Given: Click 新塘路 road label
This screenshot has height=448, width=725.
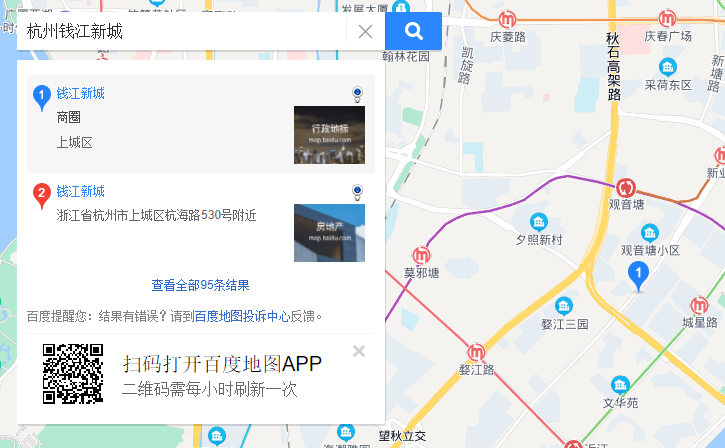Looking at the screenshot, I should tap(716, 74).
